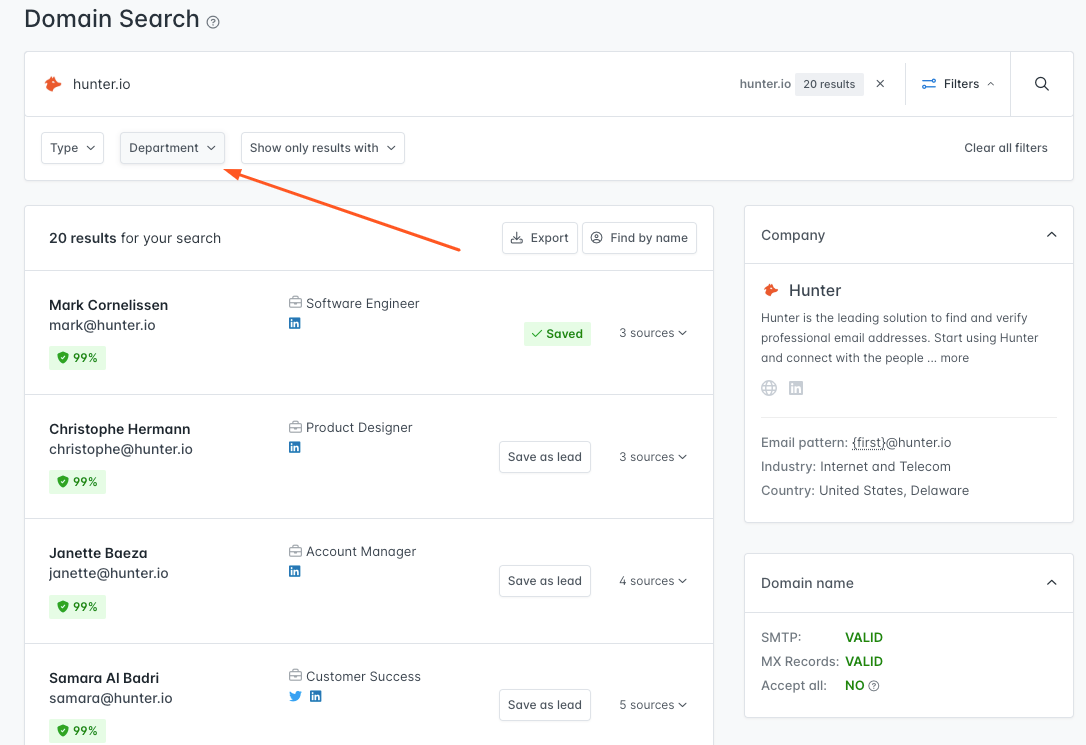Expand 3 sources for Christophe Hermann
The height and width of the screenshot is (745, 1086).
(x=653, y=457)
